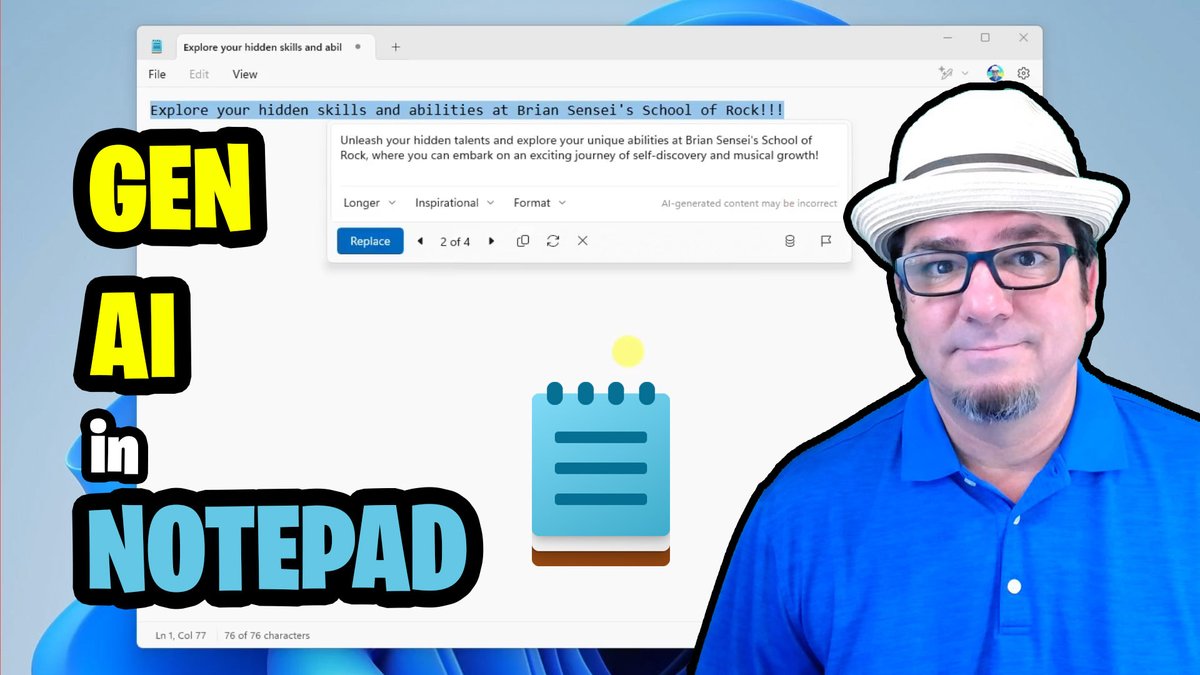
Task: Open Notepad settings gear
Action: 1023,73
